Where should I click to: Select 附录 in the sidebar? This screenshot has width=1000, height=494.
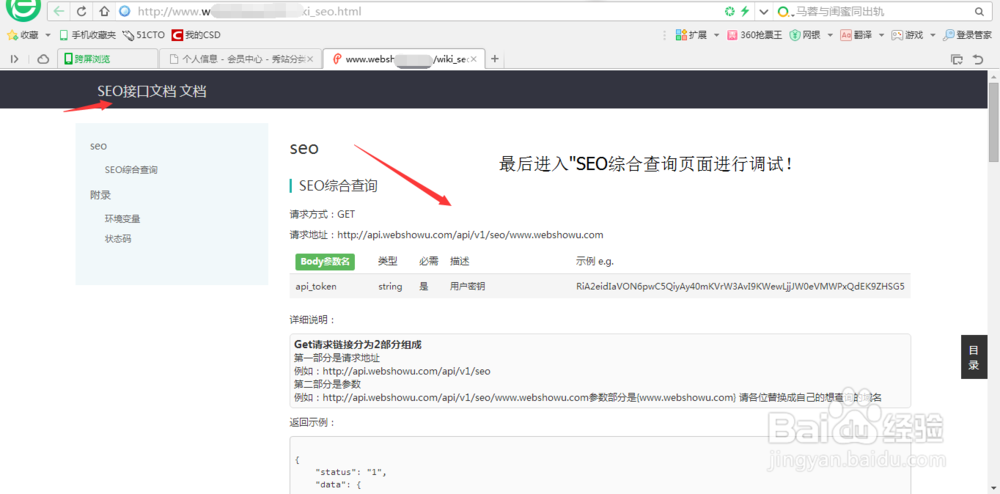click(x=101, y=194)
